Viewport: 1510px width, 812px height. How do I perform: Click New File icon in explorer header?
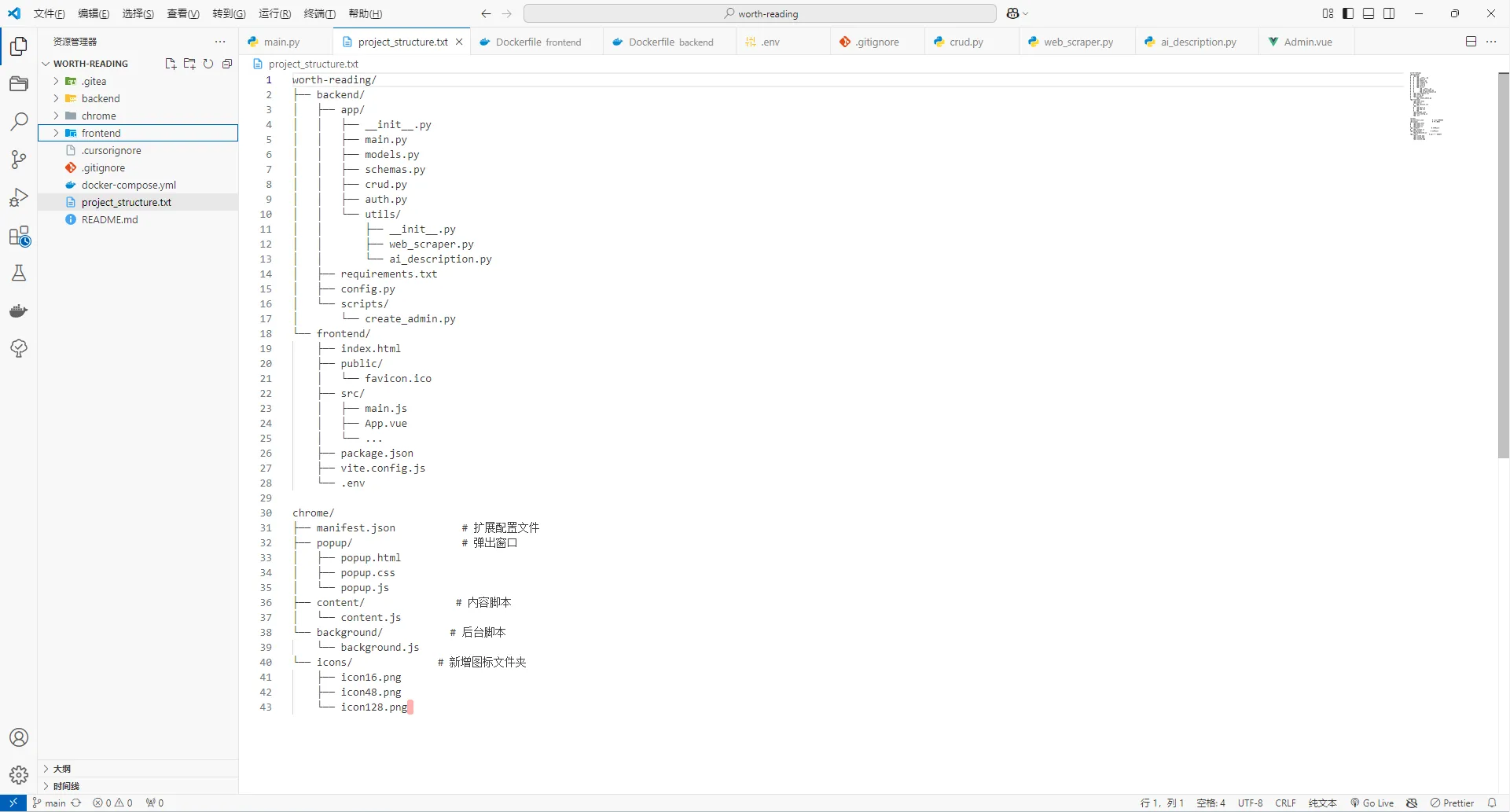(x=171, y=64)
